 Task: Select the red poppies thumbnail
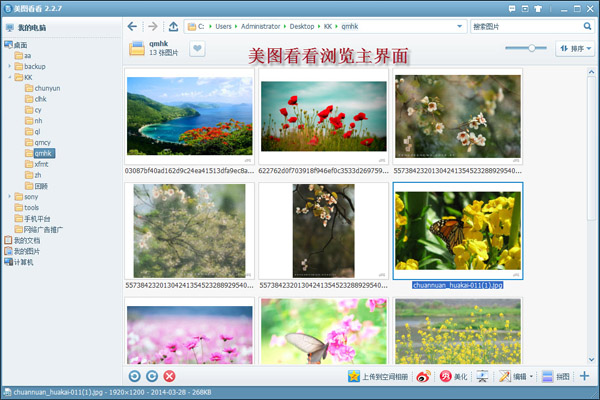(324, 116)
